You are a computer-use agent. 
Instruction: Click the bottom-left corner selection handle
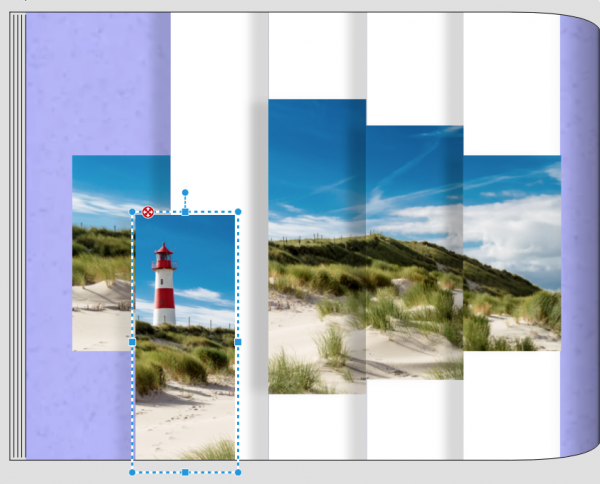click(x=132, y=472)
